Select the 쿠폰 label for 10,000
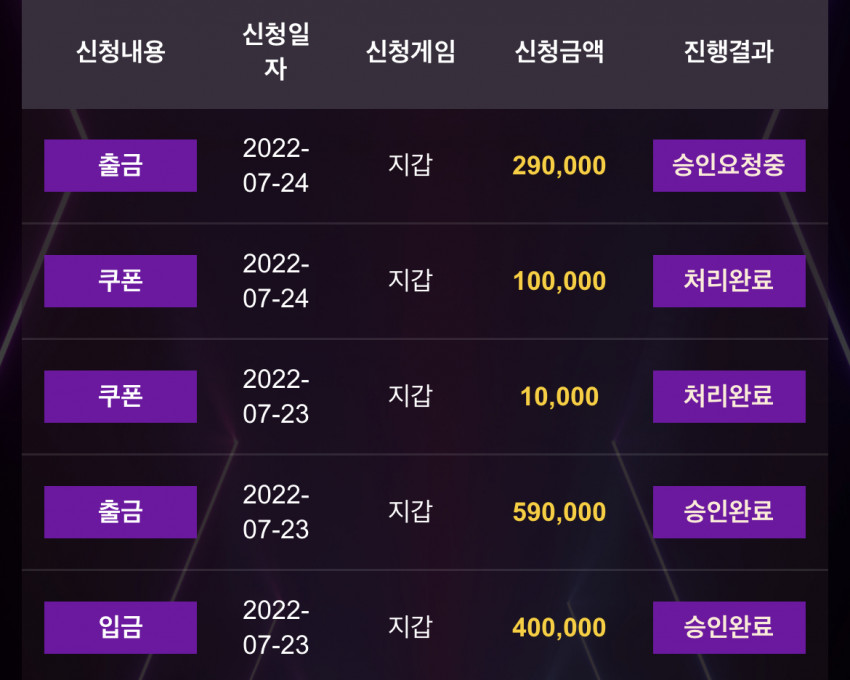850x680 pixels. coord(120,396)
